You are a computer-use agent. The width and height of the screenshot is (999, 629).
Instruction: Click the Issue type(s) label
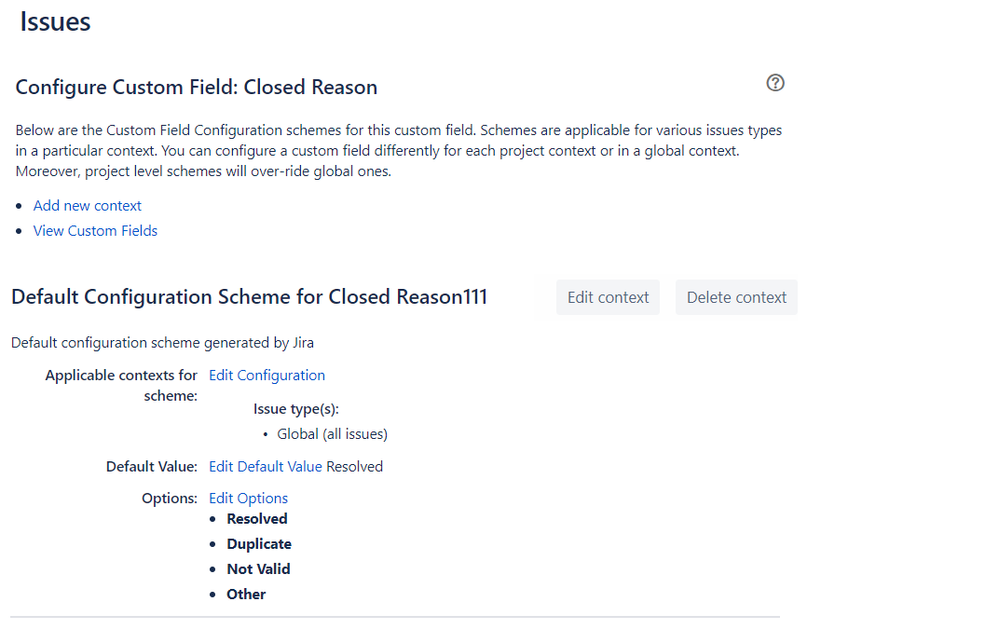[x=296, y=409]
